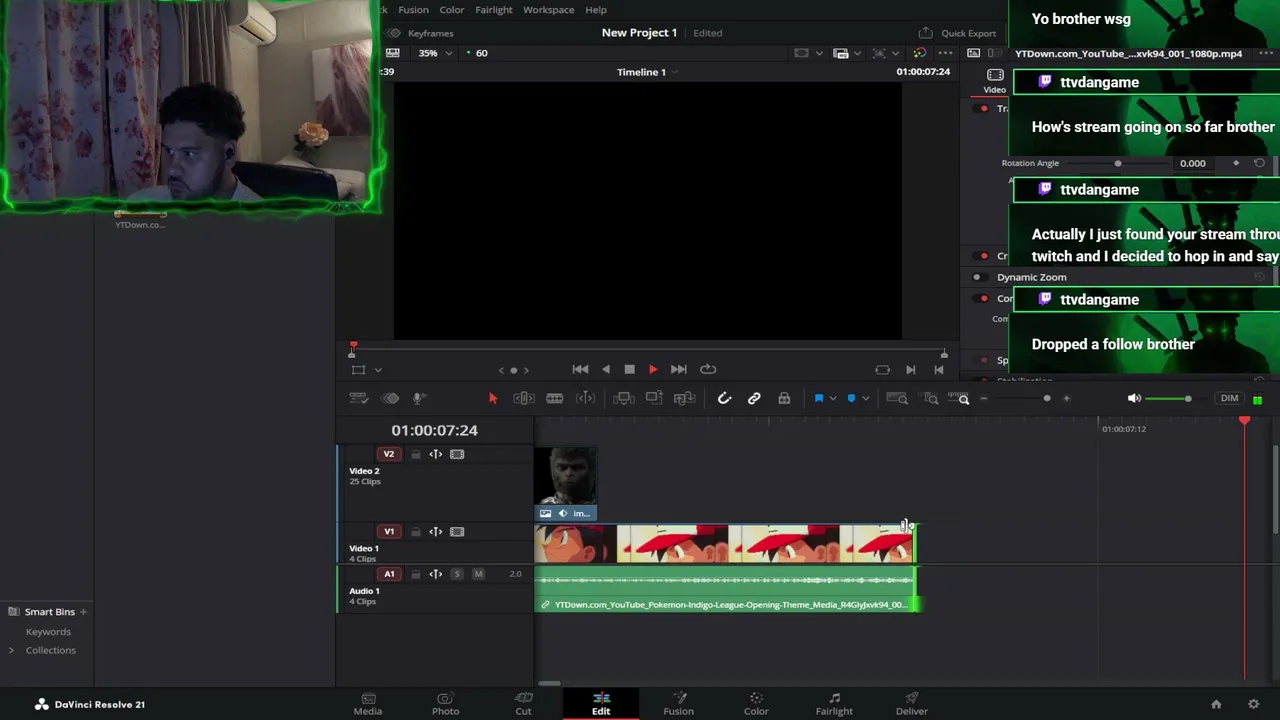
Task: Select the Keywords smart bin
Action: point(48,632)
